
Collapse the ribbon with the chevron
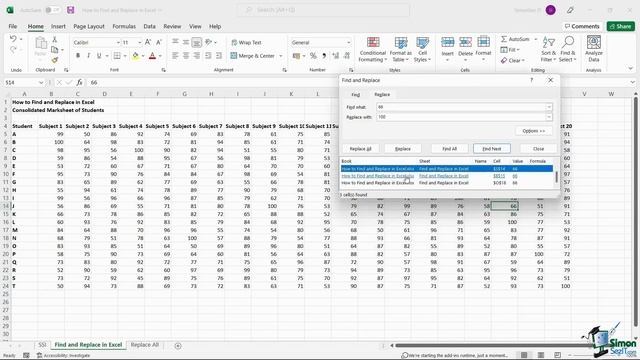pos(631,69)
